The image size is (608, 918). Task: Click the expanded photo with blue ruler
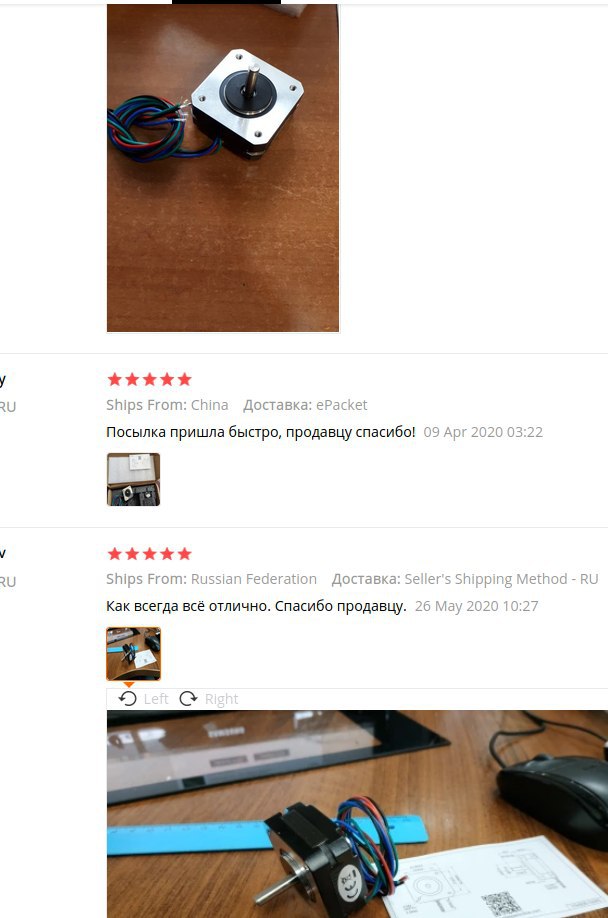point(358,814)
